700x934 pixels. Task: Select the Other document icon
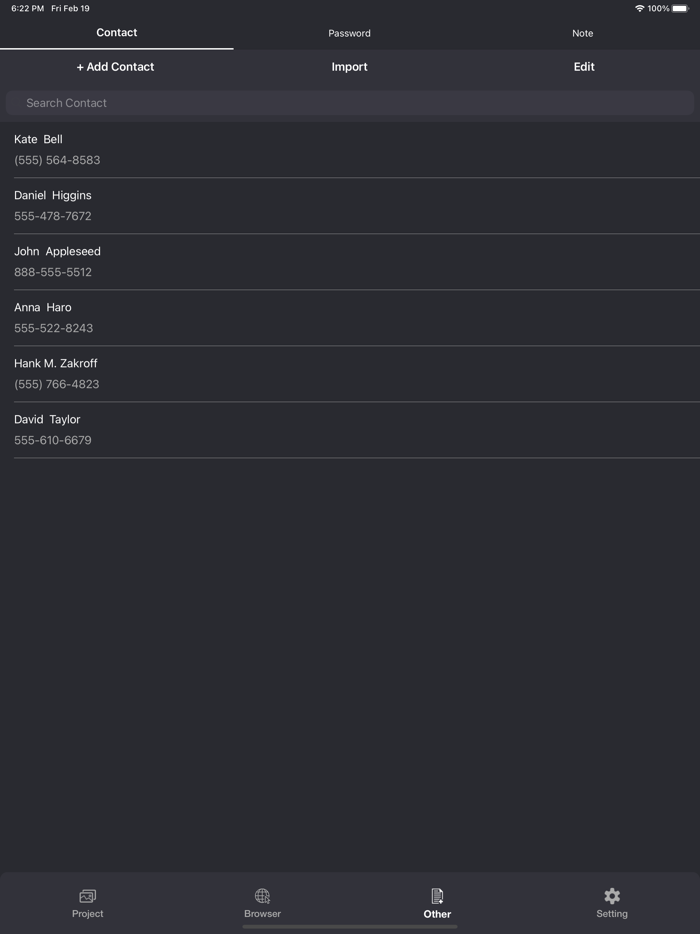click(437, 896)
